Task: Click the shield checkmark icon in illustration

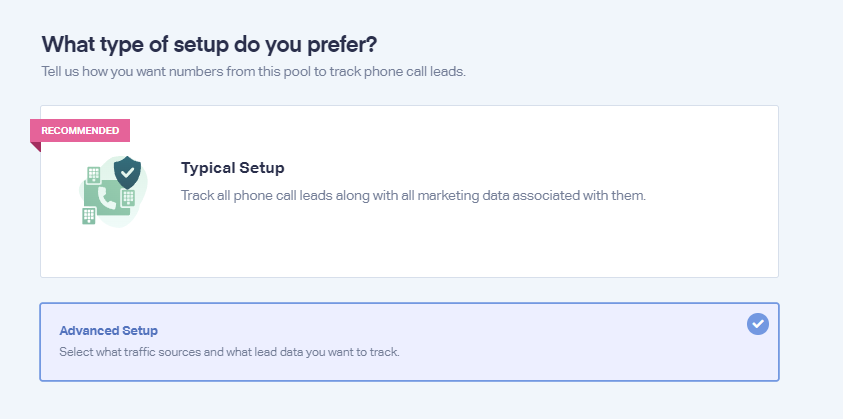Action: coord(127,172)
